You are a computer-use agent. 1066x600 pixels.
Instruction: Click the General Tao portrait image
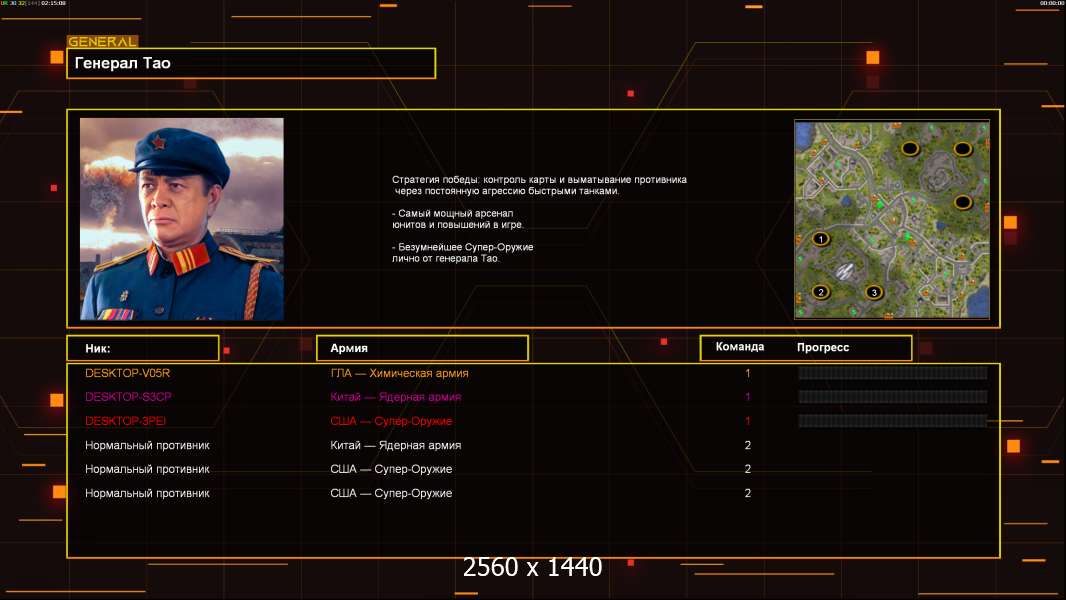pos(182,219)
